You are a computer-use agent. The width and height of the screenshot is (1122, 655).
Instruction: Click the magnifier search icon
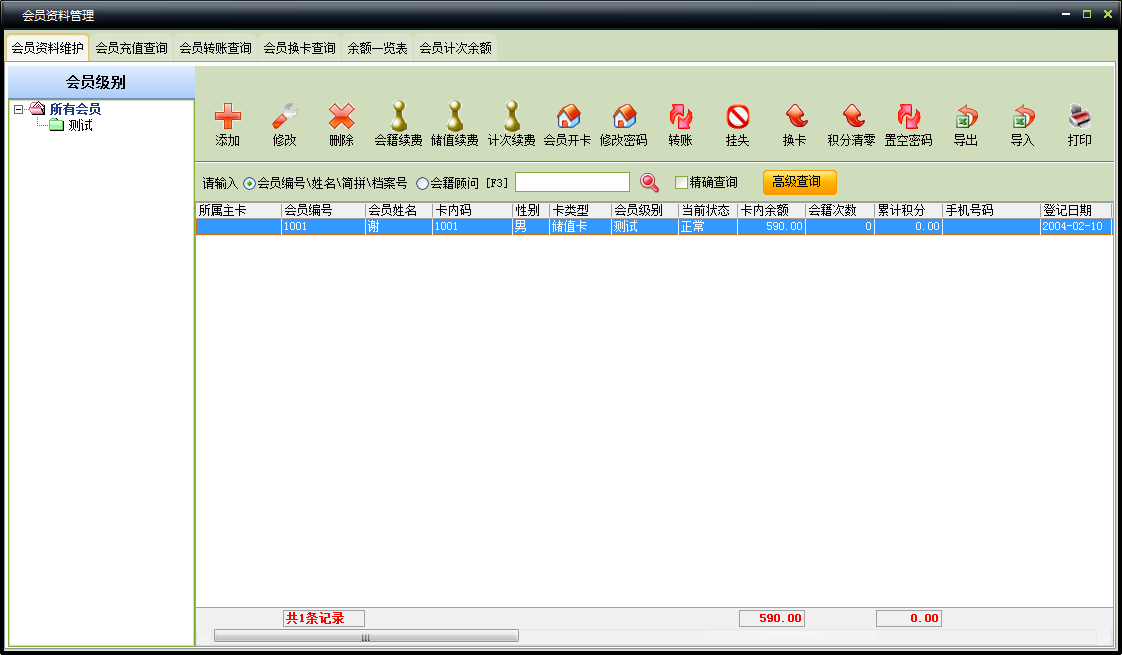(x=649, y=183)
